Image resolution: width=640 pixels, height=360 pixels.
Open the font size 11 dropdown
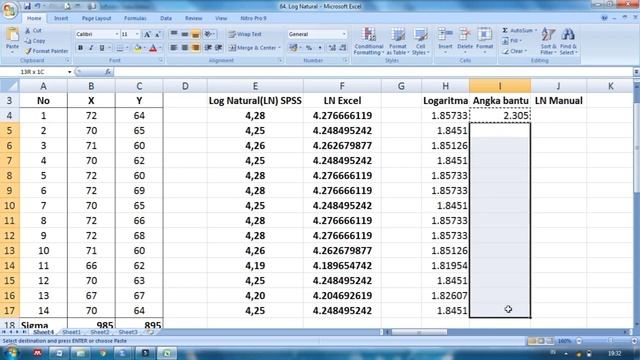137,34
